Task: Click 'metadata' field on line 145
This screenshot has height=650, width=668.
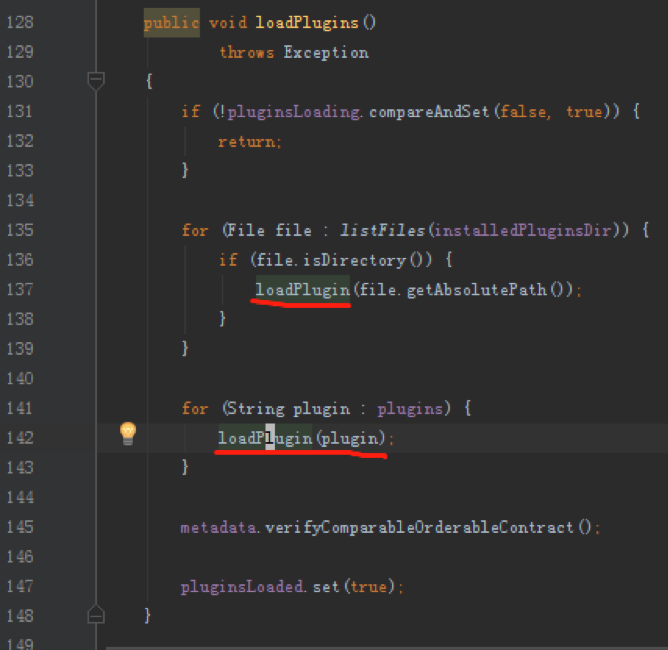Action: [x=219, y=527]
